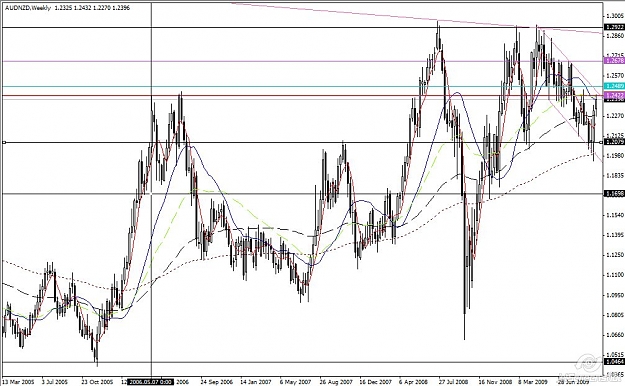Click the 14 Jan 2007 date label

[x=256, y=382]
